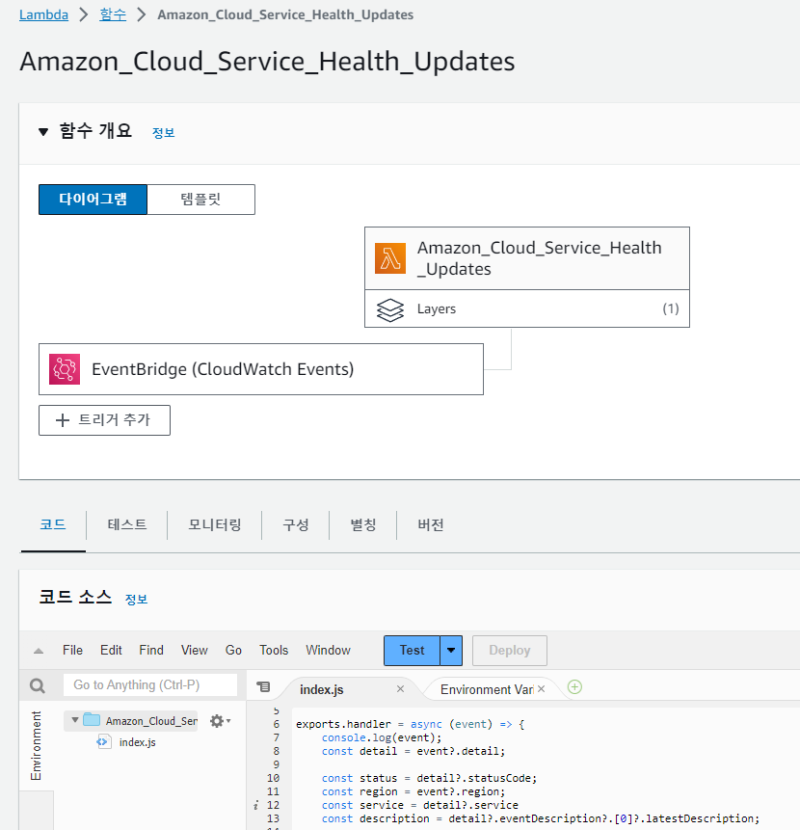800x830 pixels.
Task: Click the EventBridge trigger icon
Action: click(64, 369)
